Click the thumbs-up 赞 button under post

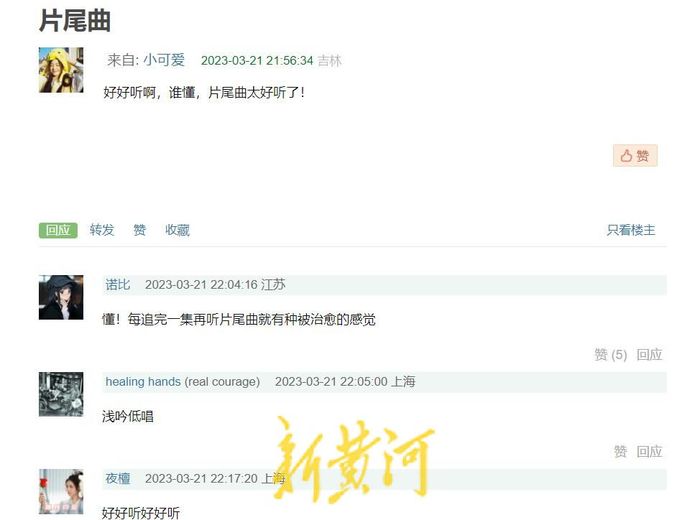(635, 155)
